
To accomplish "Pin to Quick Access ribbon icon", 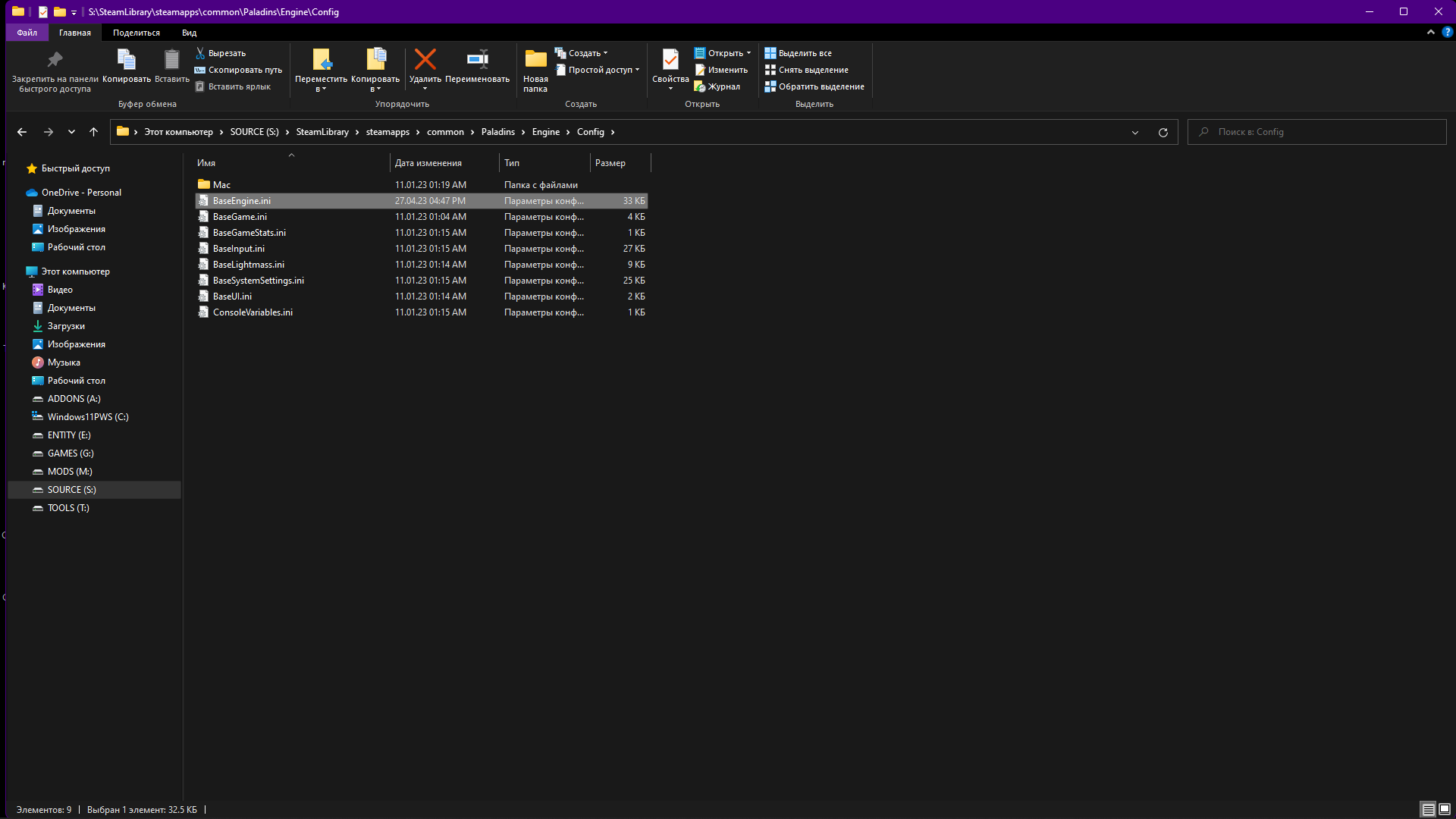I will [x=55, y=70].
